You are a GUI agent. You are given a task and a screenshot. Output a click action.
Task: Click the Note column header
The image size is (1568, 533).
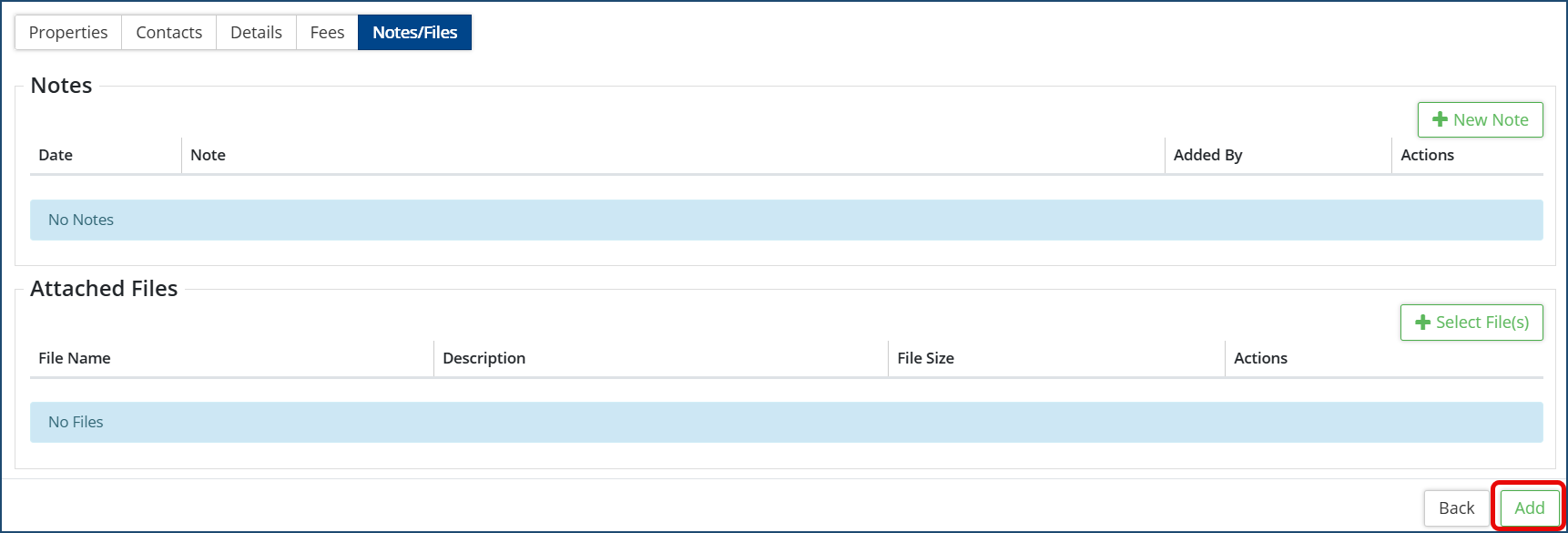208,155
